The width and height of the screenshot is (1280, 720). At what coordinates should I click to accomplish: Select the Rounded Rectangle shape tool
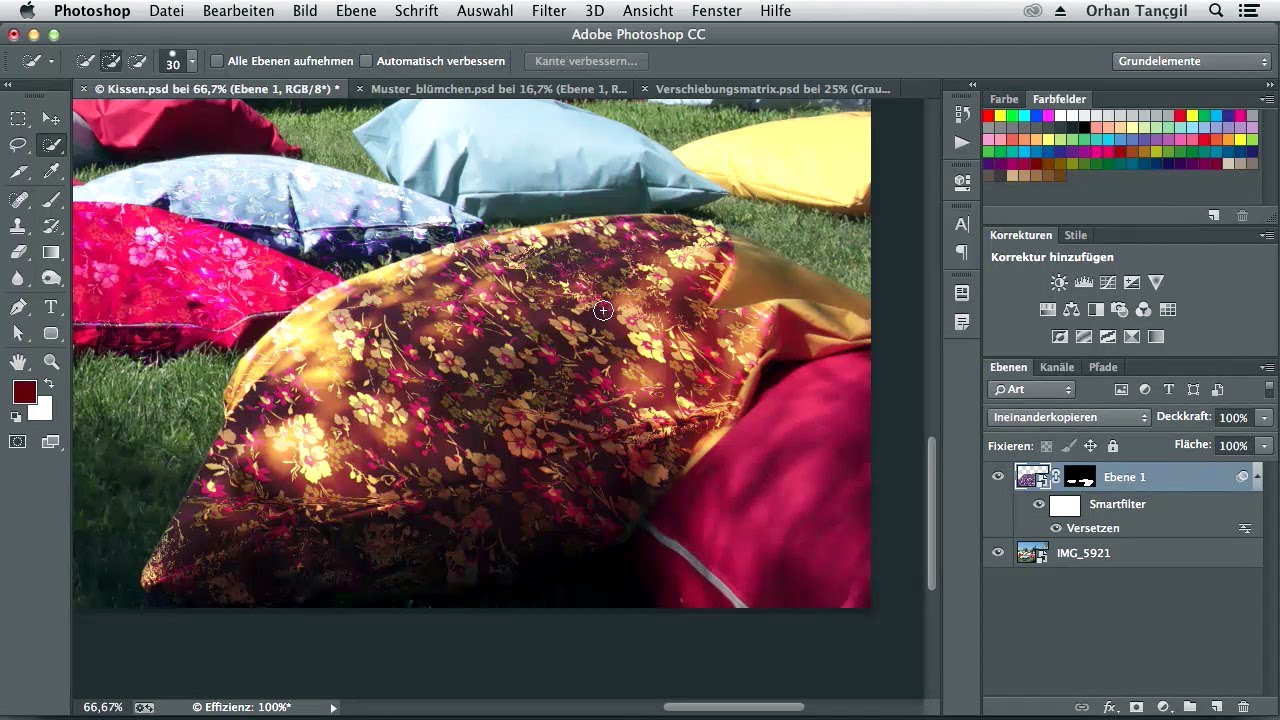52,334
